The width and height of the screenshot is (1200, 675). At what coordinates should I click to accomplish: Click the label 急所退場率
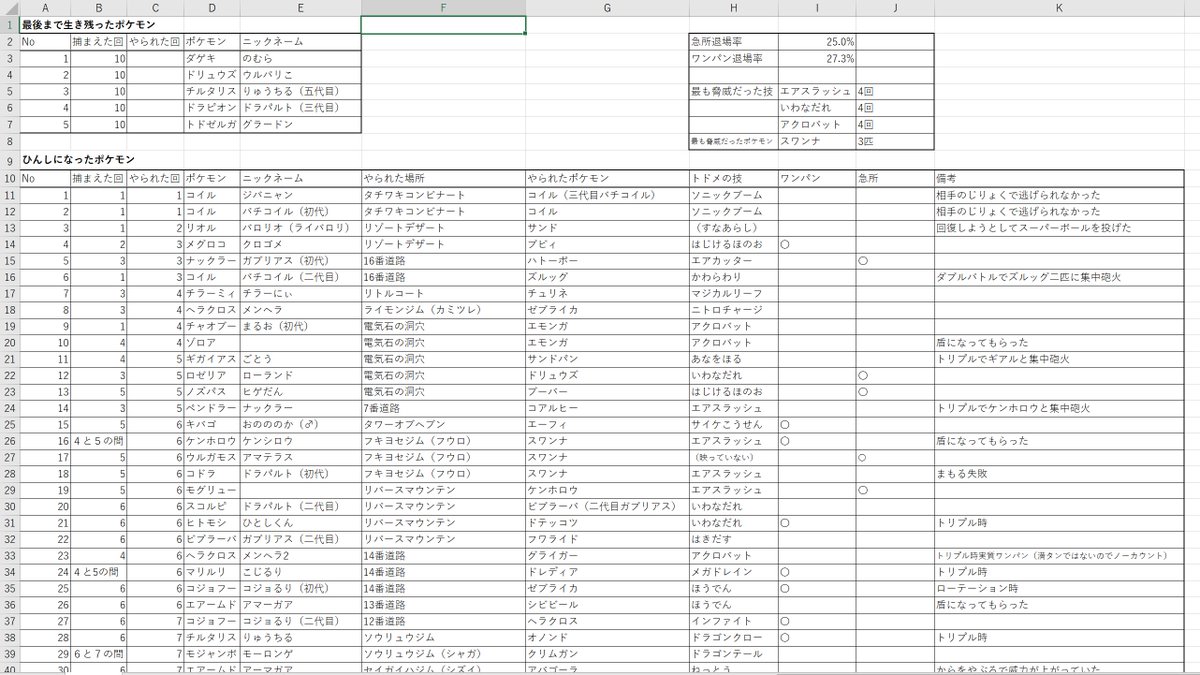click(733, 42)
